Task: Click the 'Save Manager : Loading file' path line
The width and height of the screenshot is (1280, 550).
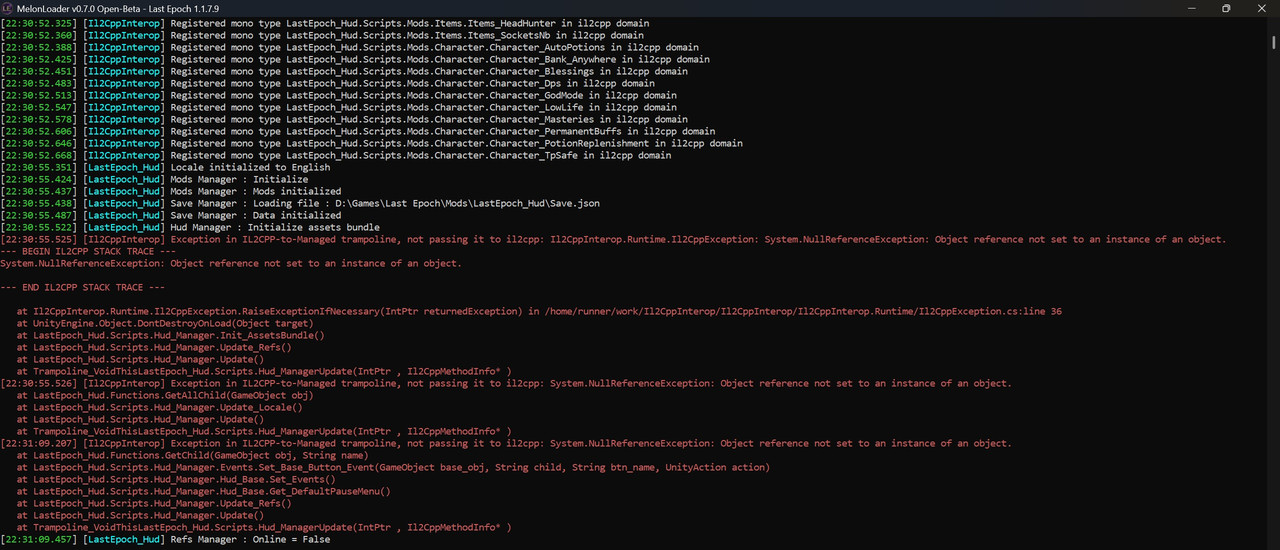Action: [300, 203]
